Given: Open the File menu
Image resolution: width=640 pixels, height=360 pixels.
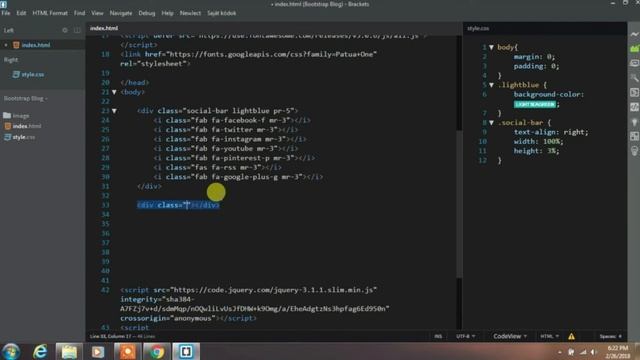Looking at the screenshot, I should pos(6,13).
